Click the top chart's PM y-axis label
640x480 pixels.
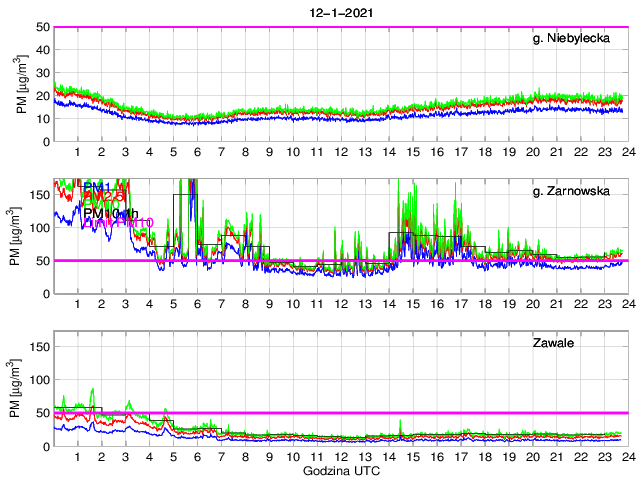(22, 84)
